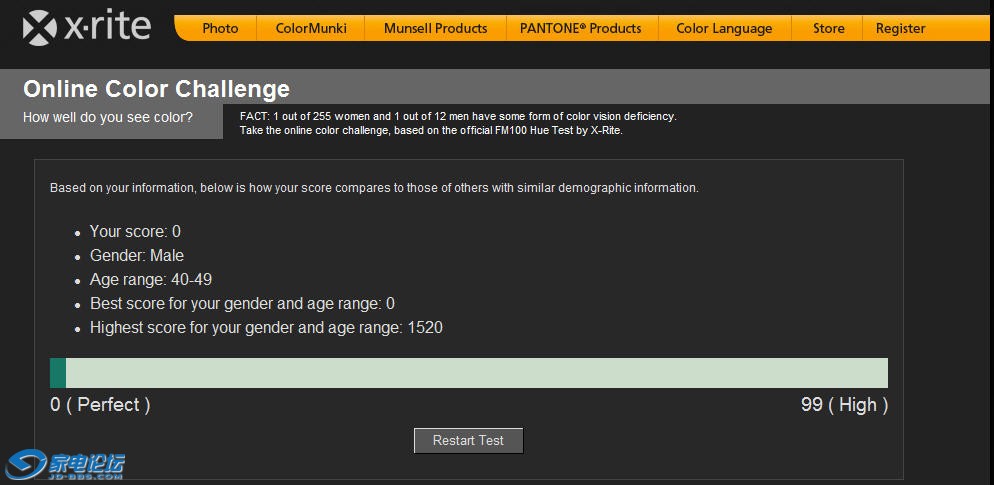Click the FM100 Hue Test sentence
This screenshot has width=994, height=485.
pos(431,131)
